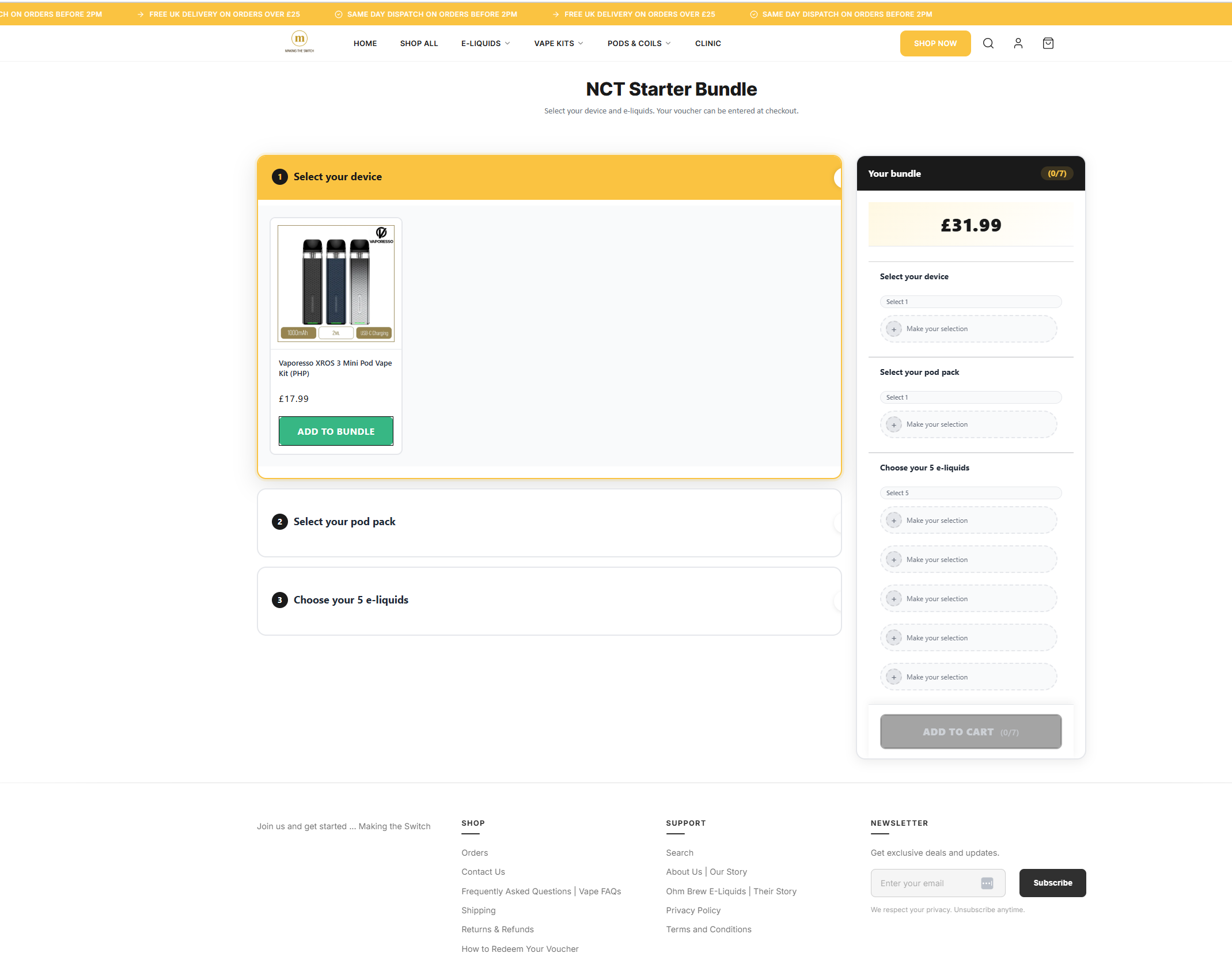Click plus icon under Select your pod pack
Viewport: 1232px width, 953px height.
[894, 425]
